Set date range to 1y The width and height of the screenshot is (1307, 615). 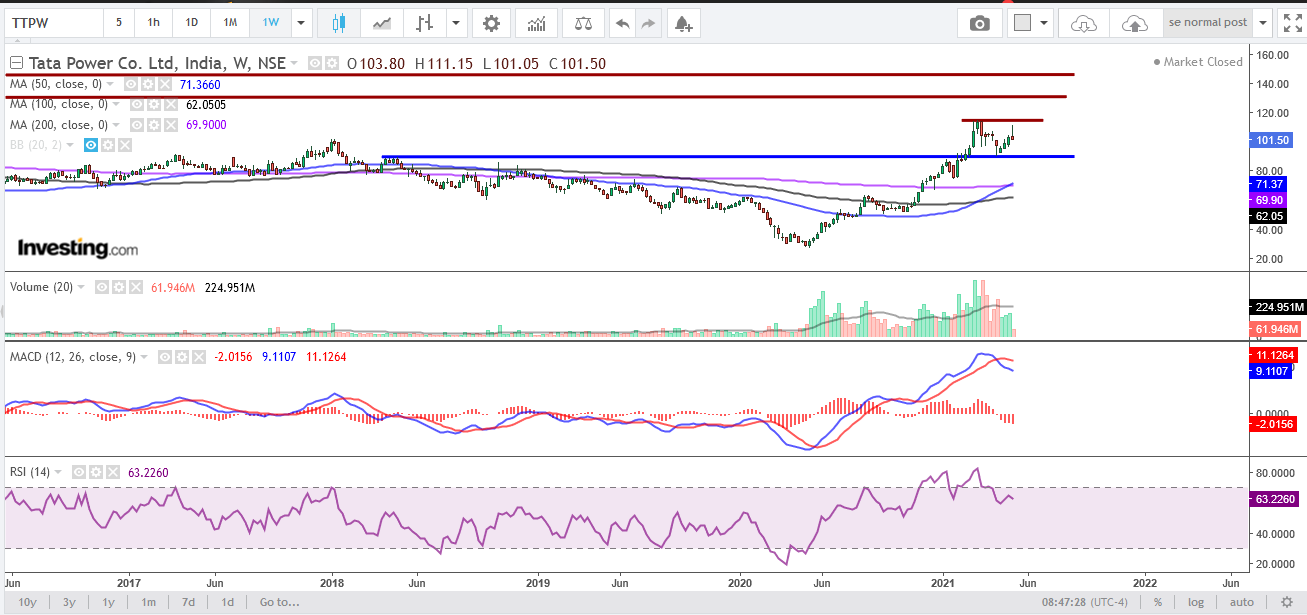(109, 602)
